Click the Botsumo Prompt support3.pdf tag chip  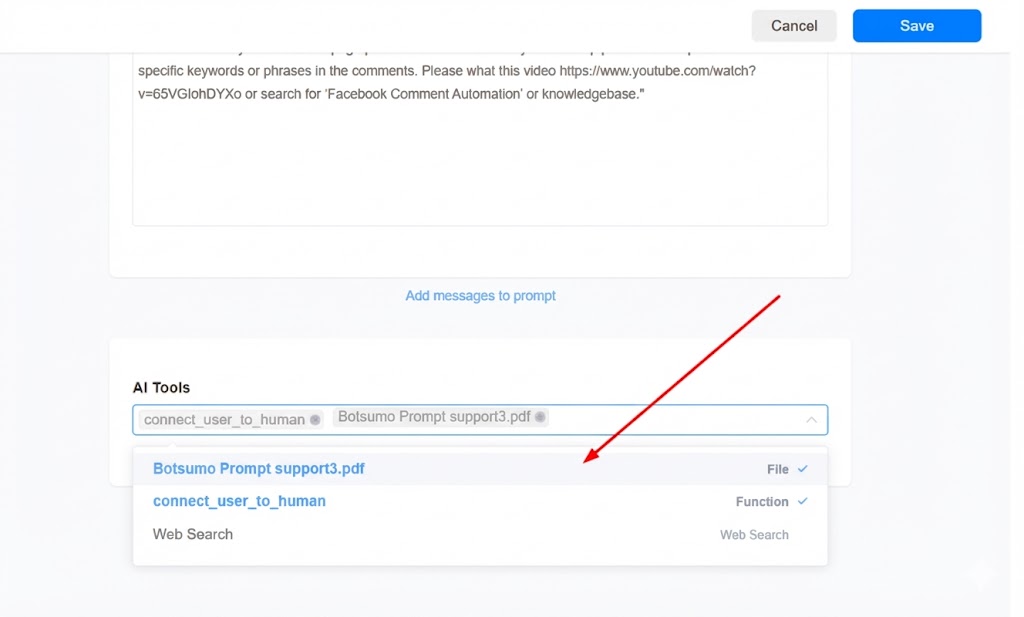434,417
